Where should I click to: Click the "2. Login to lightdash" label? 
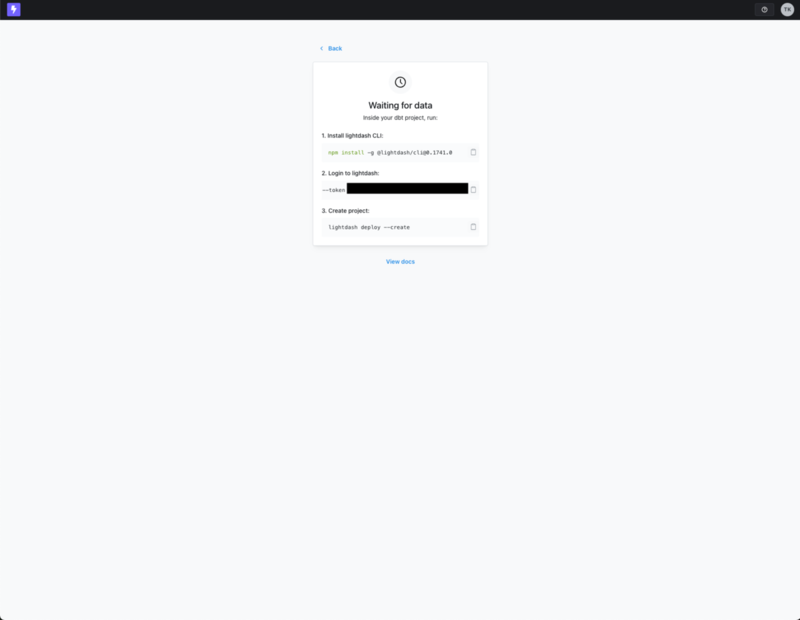tap(350, 173)
